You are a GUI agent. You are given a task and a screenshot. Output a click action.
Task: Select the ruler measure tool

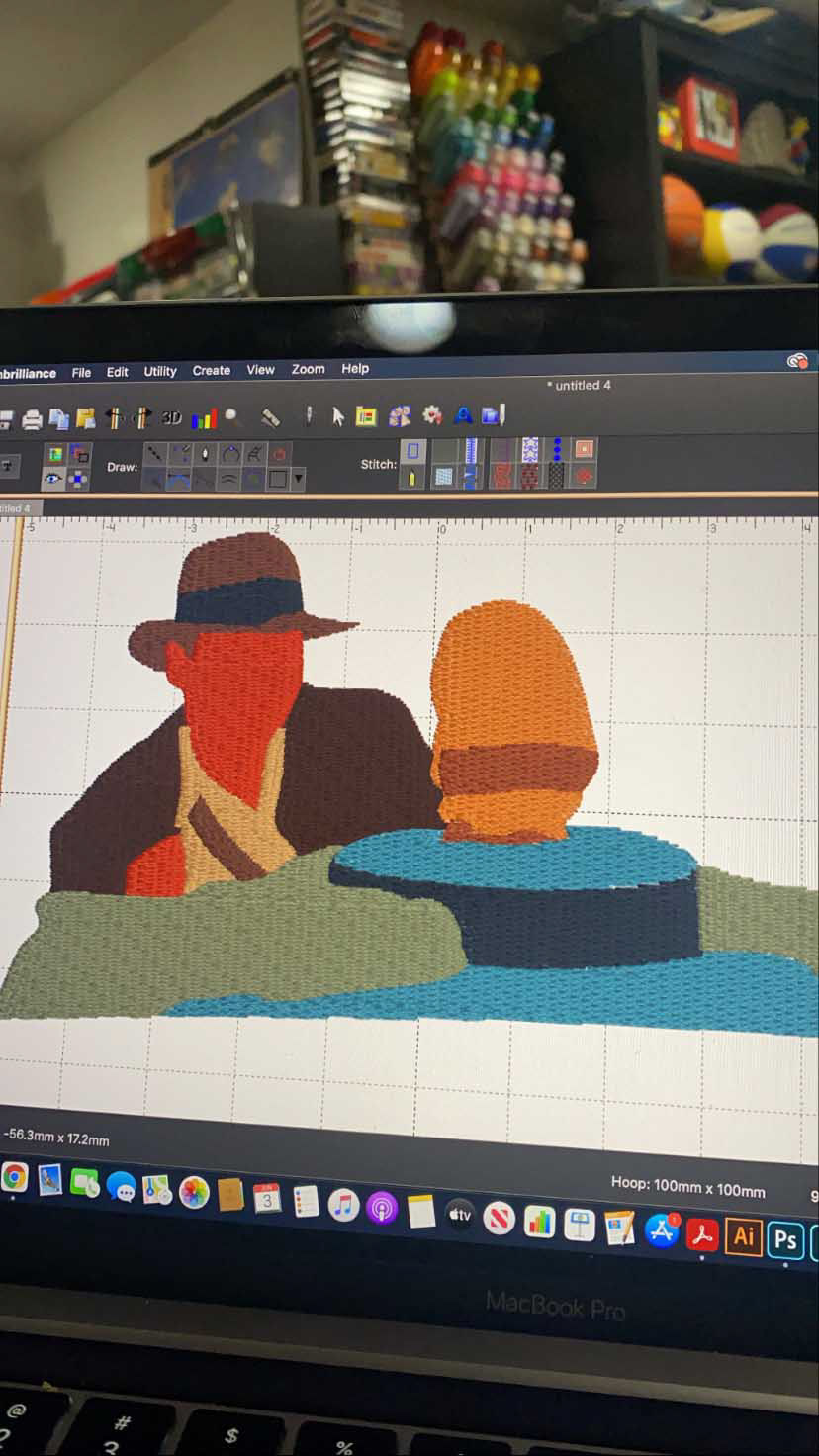tap(270, 417)
